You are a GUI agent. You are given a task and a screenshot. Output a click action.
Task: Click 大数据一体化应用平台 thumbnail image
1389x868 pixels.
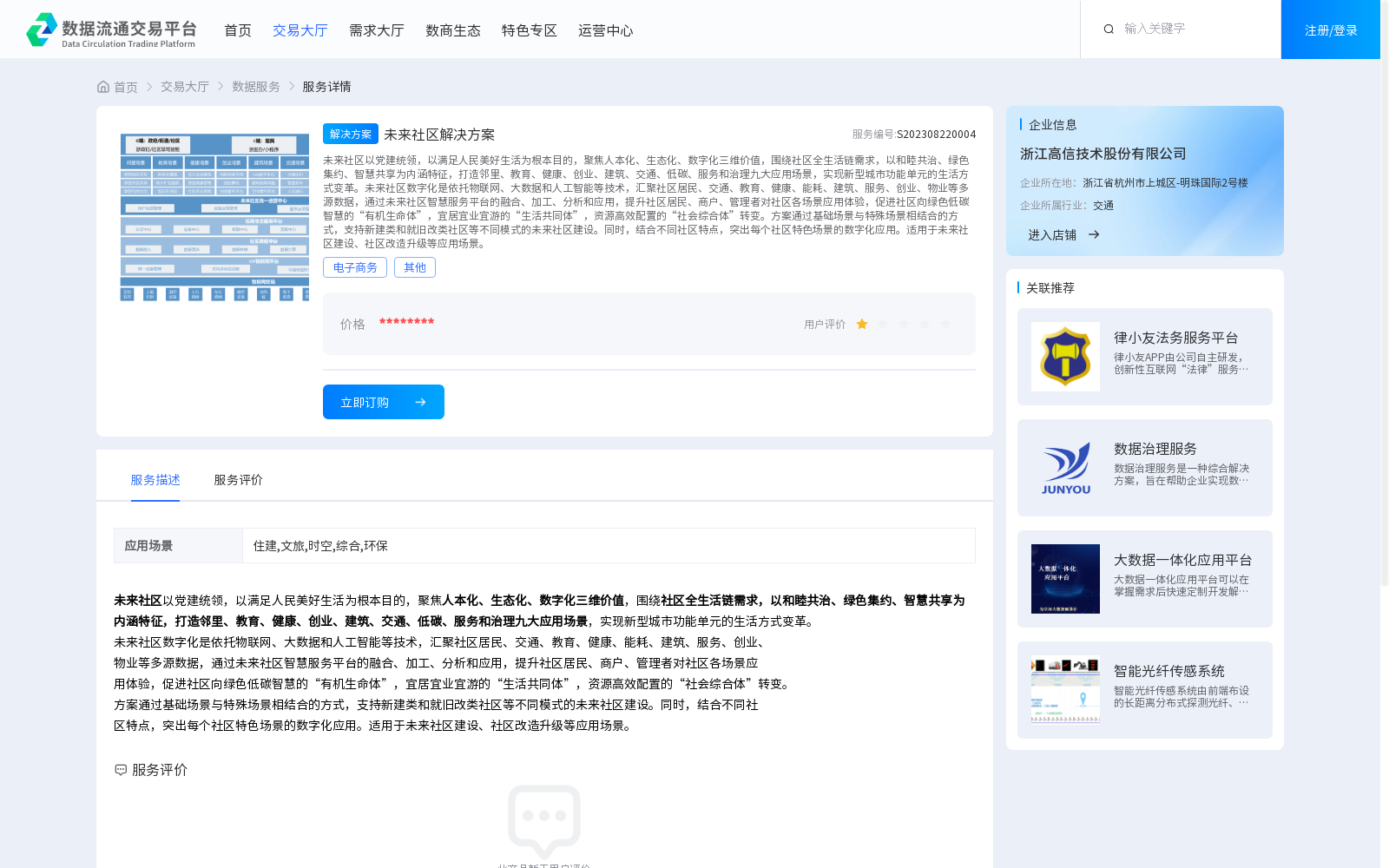(1065, 579)
